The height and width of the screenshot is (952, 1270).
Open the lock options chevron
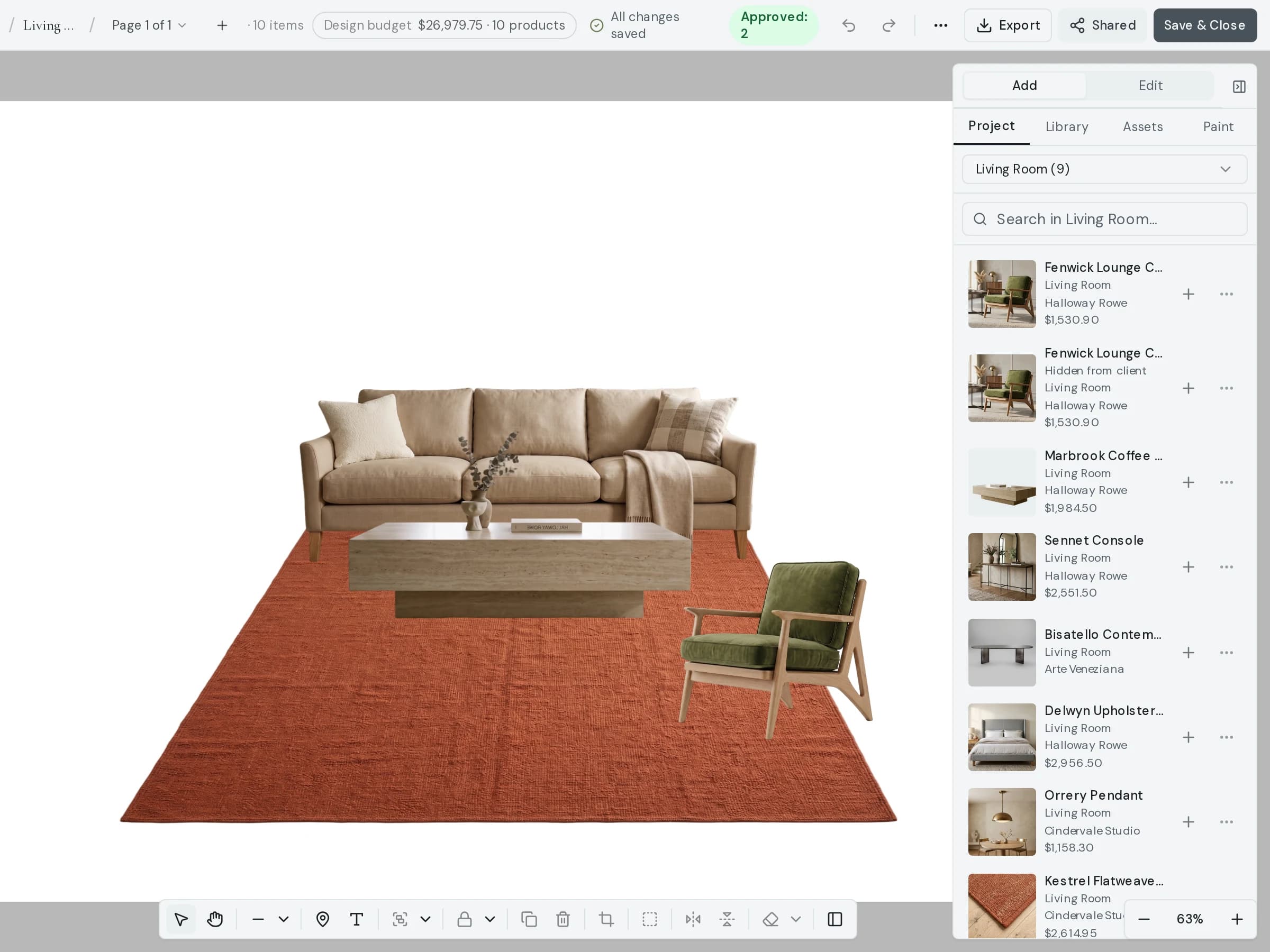489,919
